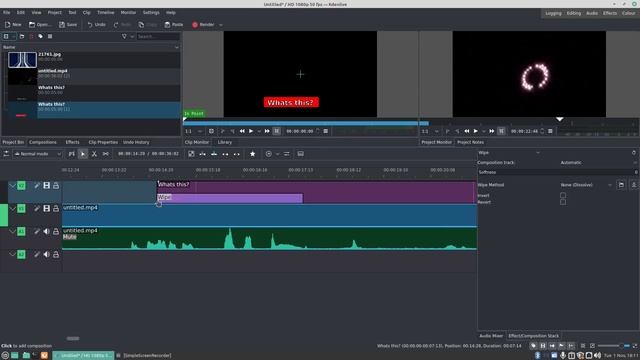Activate the selection arrow tool

pyautogui.click(x=83, y=154)
